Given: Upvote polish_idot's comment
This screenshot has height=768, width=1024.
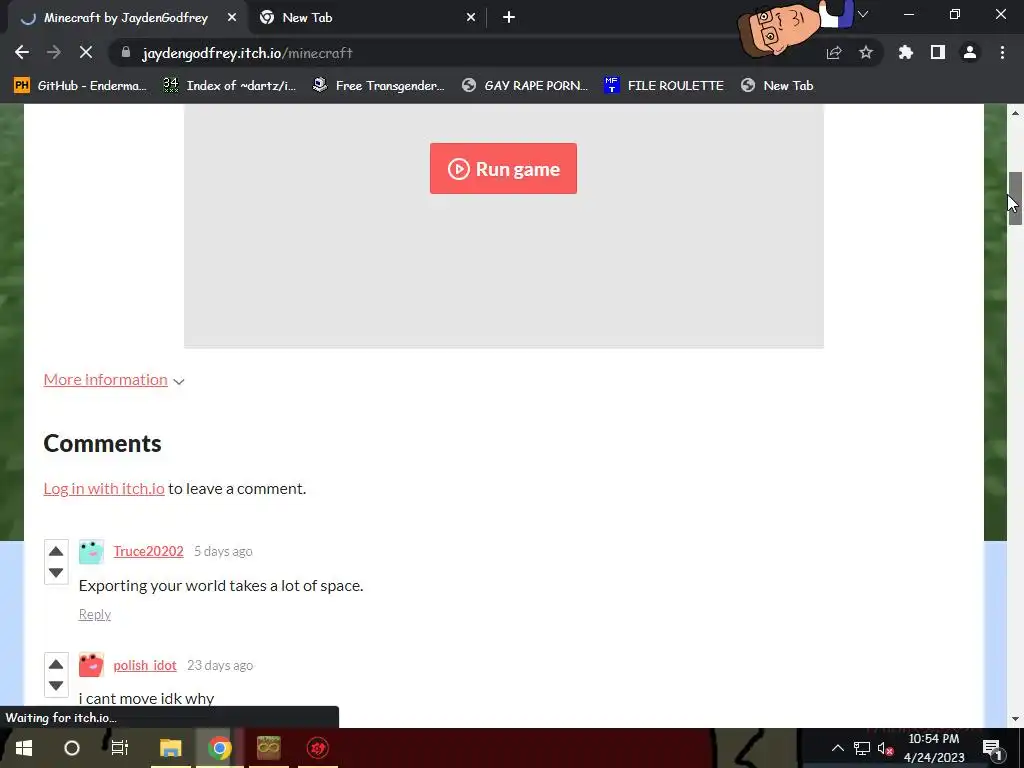Looking at the screenshot, I should pyautogui.click(x=56, y=664).
